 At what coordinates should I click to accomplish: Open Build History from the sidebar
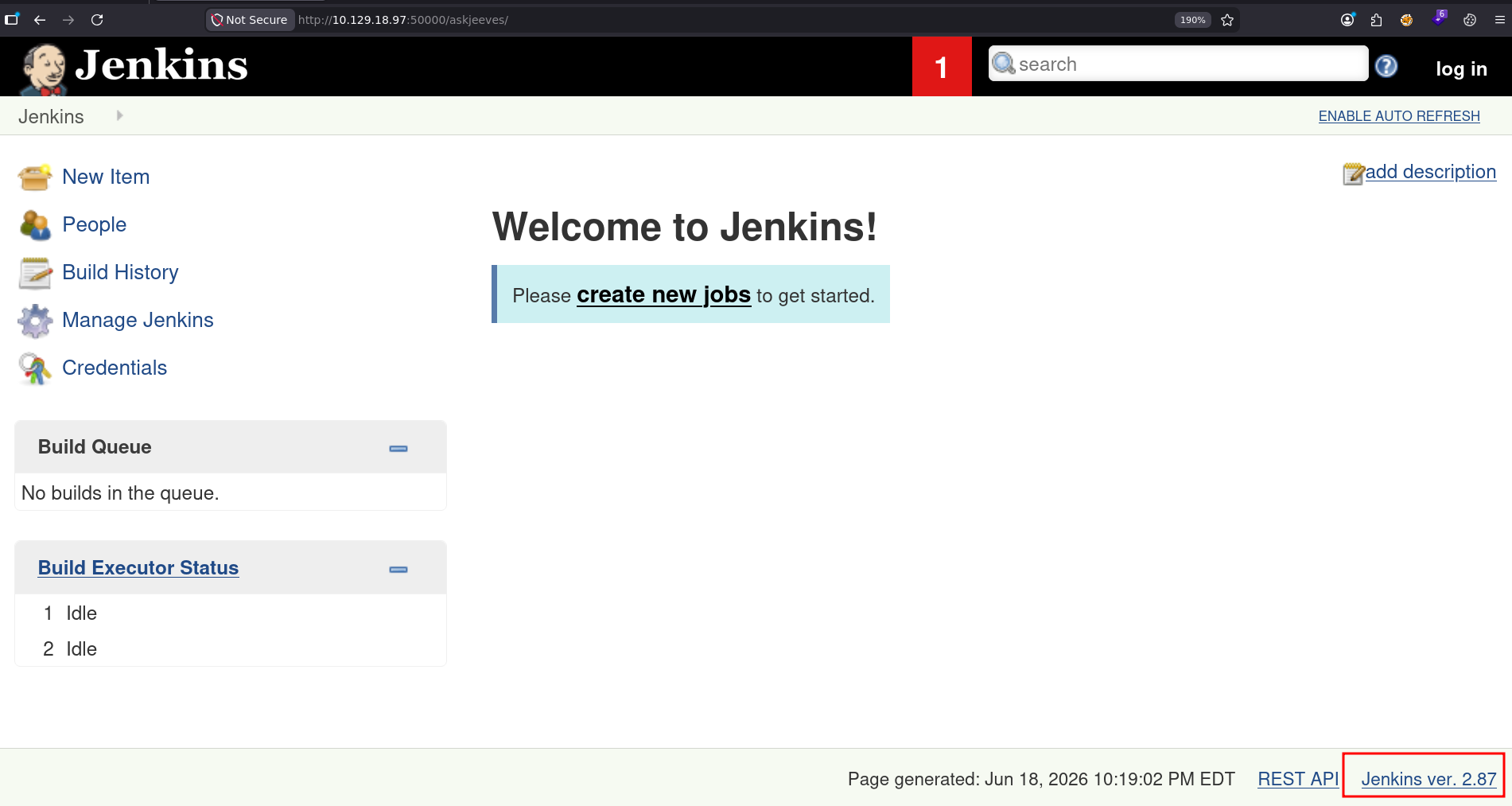pyautogui.click(x=120, y=272)
